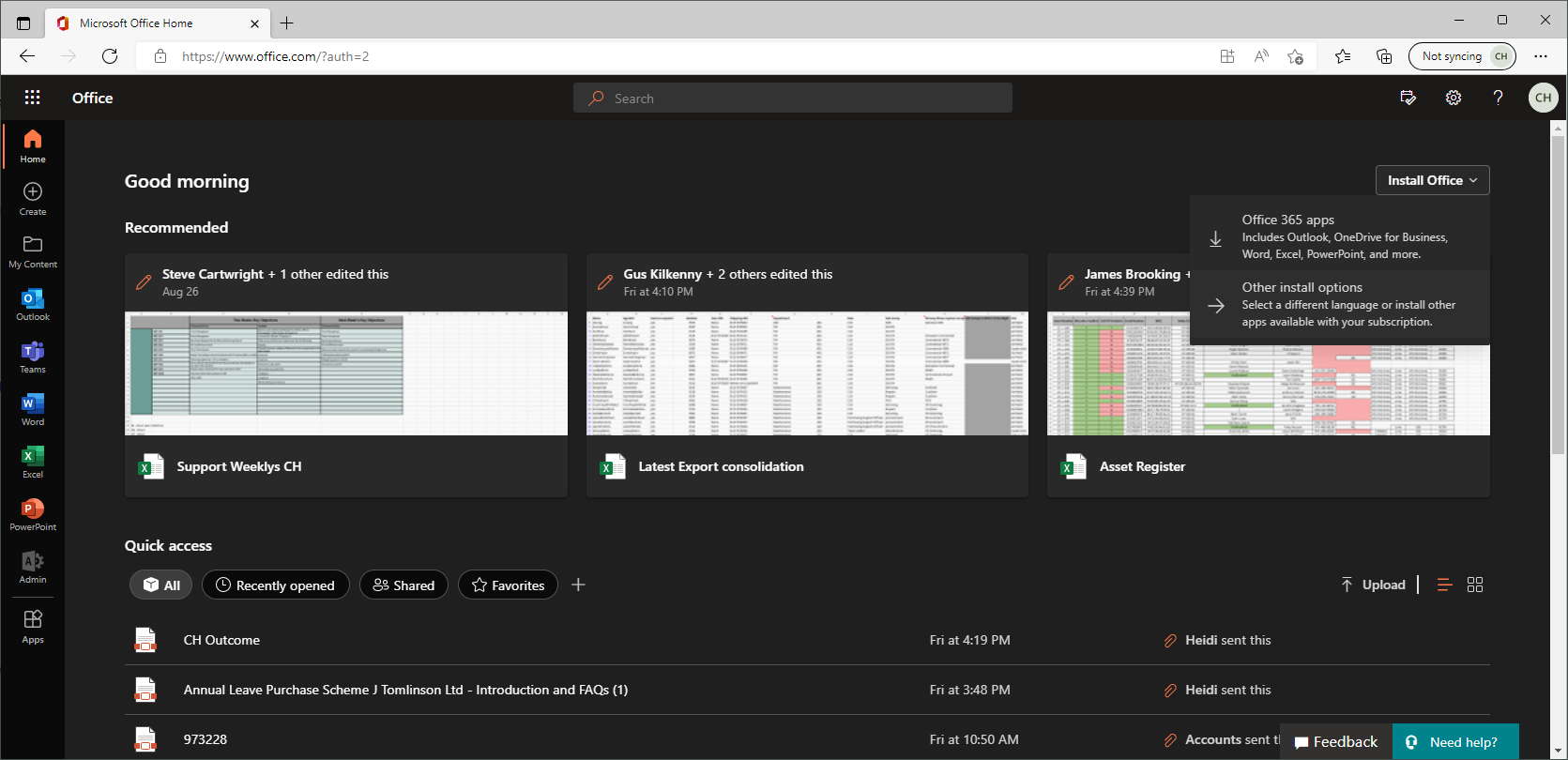
Task: Select the All filter
Action: point(161,585)
